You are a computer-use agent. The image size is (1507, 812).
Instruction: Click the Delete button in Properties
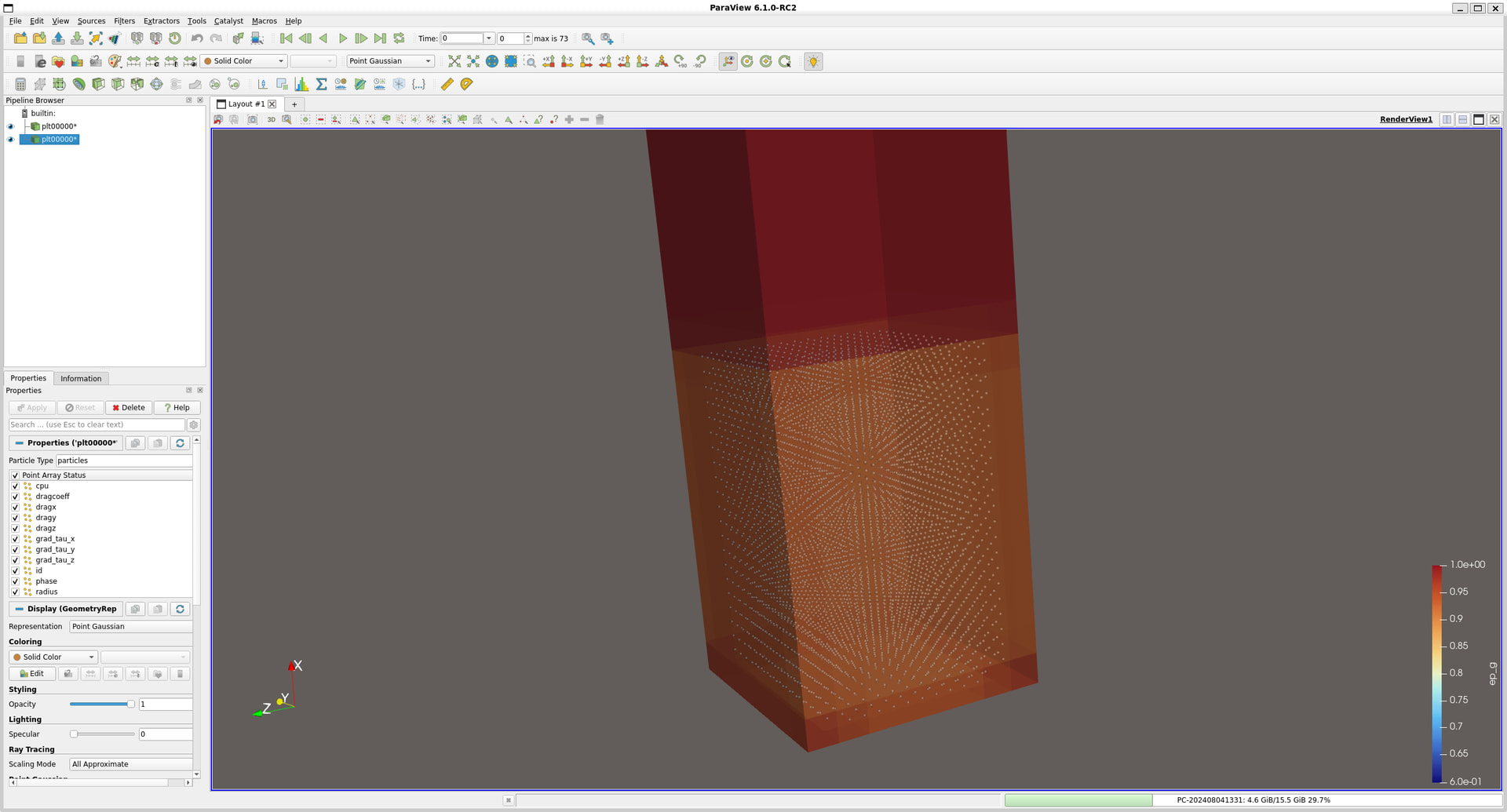(129, 408)
